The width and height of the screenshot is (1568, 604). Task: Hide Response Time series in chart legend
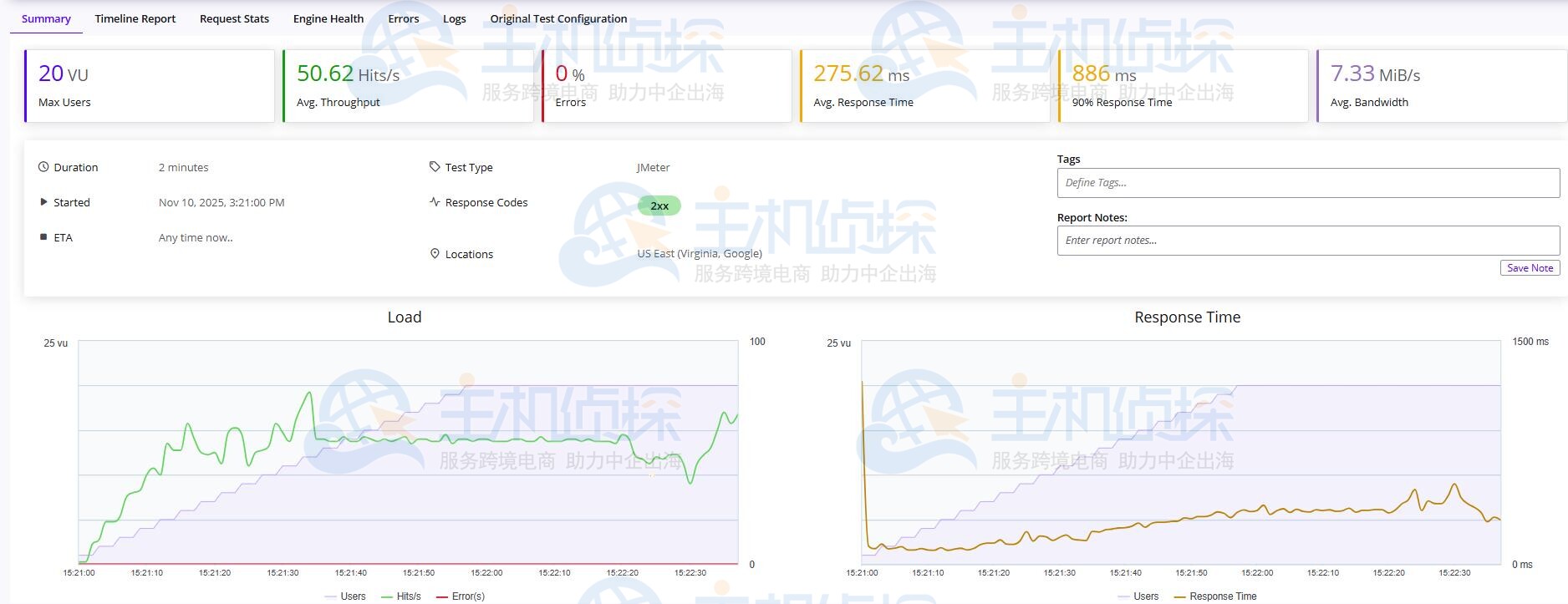[1215, 596]
